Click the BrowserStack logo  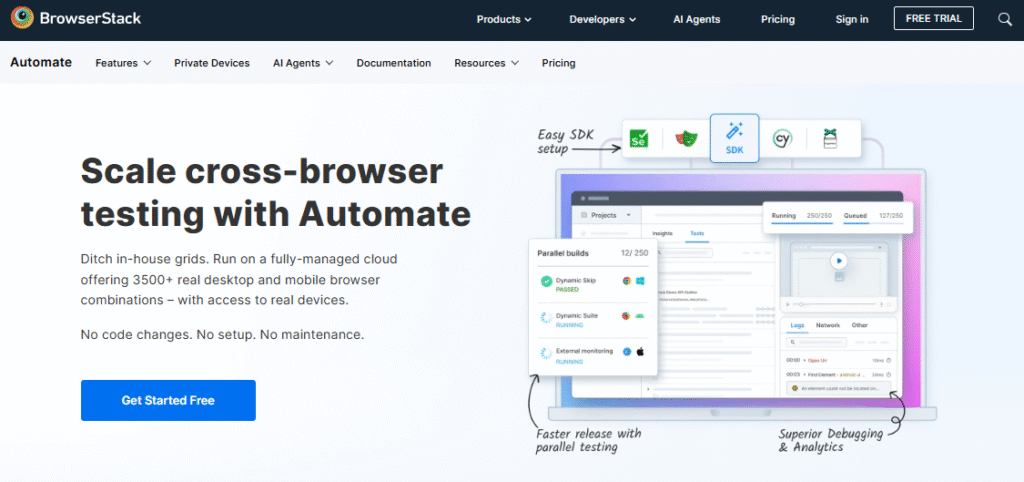click(76, 18)
